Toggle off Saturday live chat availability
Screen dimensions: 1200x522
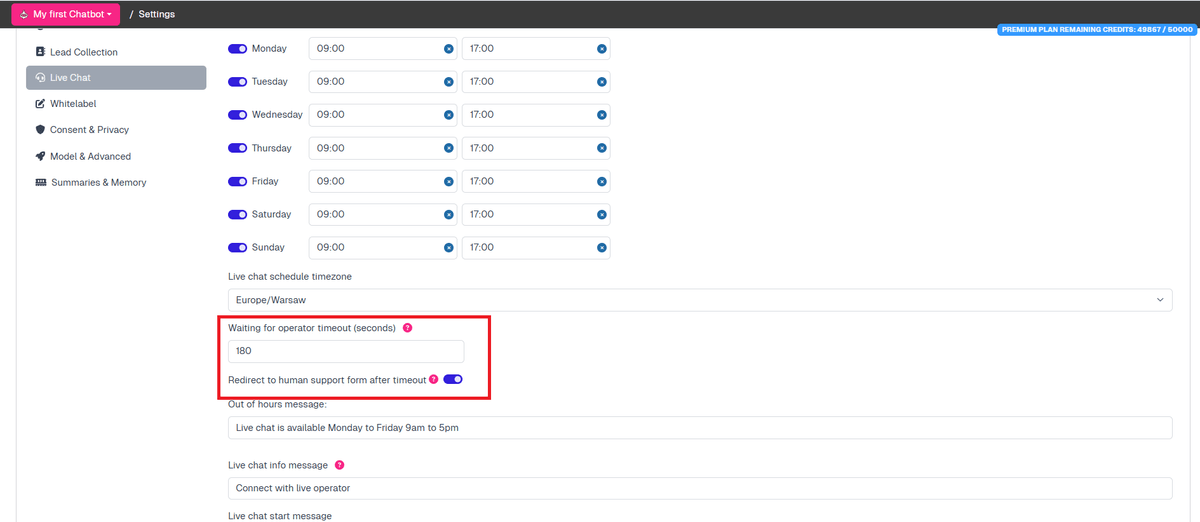click(x=238, y=215)
